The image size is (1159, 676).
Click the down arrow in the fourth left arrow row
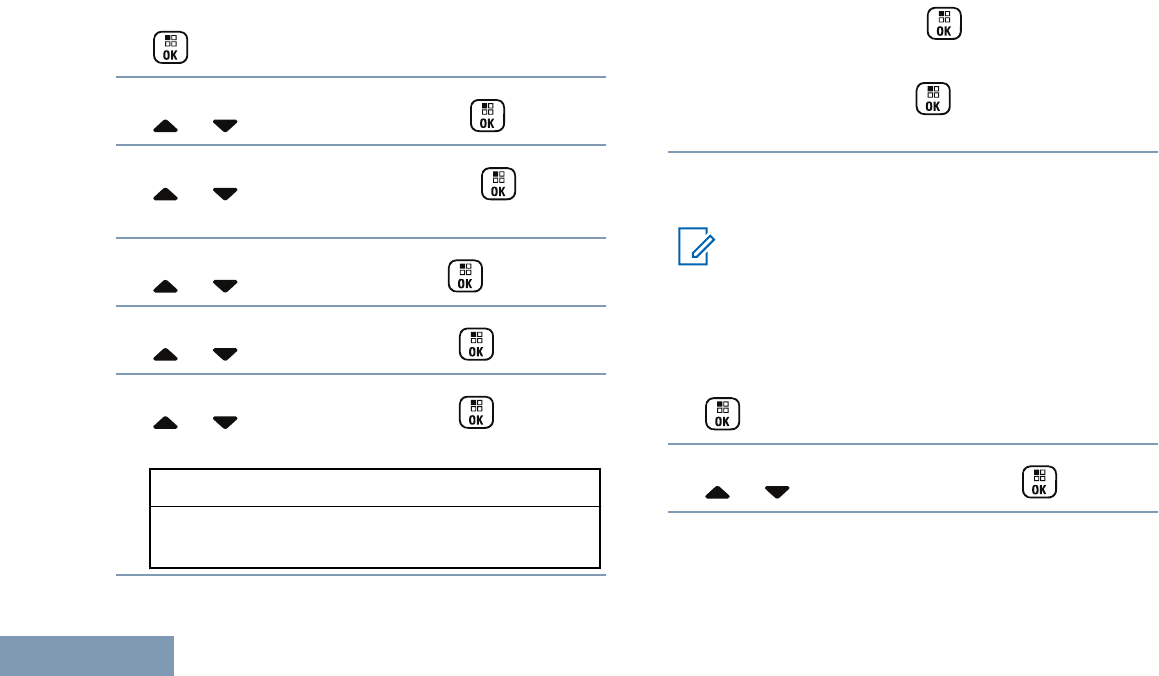click(x=225, y=354)
